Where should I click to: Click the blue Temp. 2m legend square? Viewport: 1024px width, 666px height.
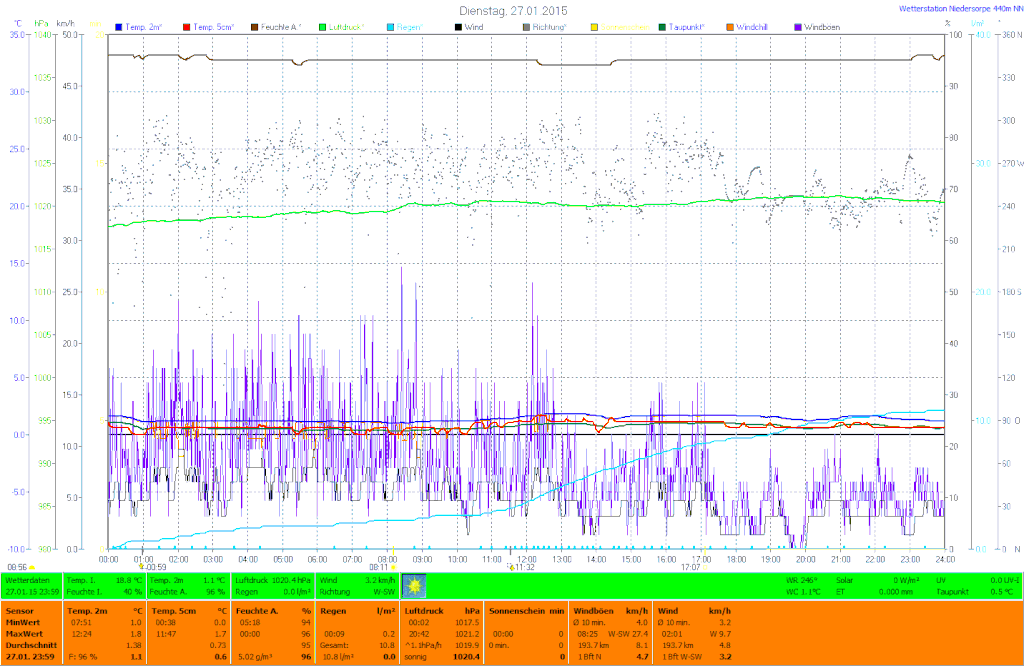click(x=119, y=25)
